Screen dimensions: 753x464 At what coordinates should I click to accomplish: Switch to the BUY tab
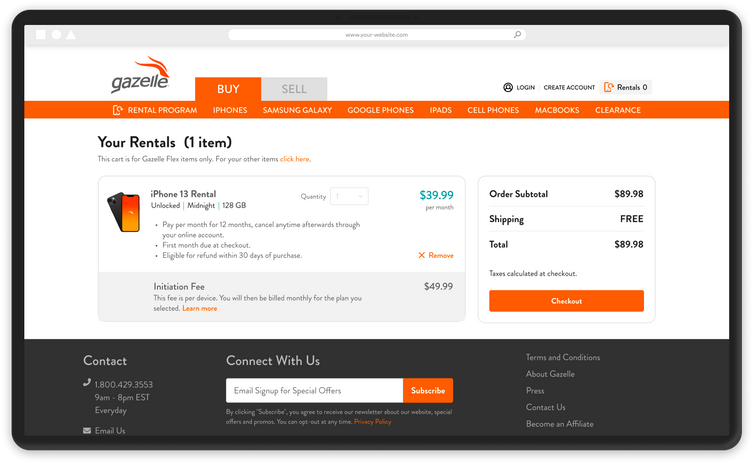click(228, 89)
